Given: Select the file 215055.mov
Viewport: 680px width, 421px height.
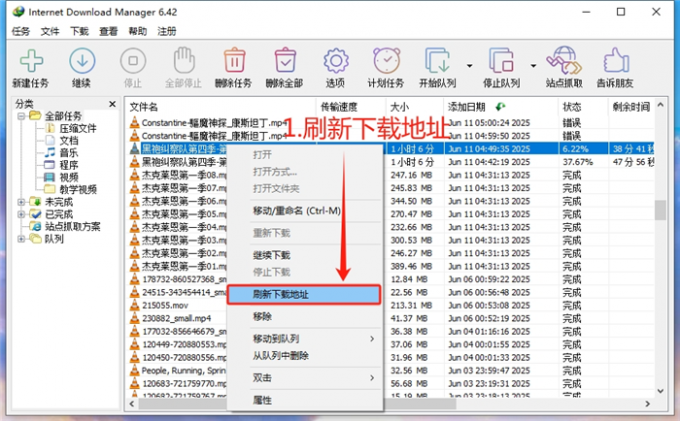Looking at the screenshot, I should pos(165,305).
